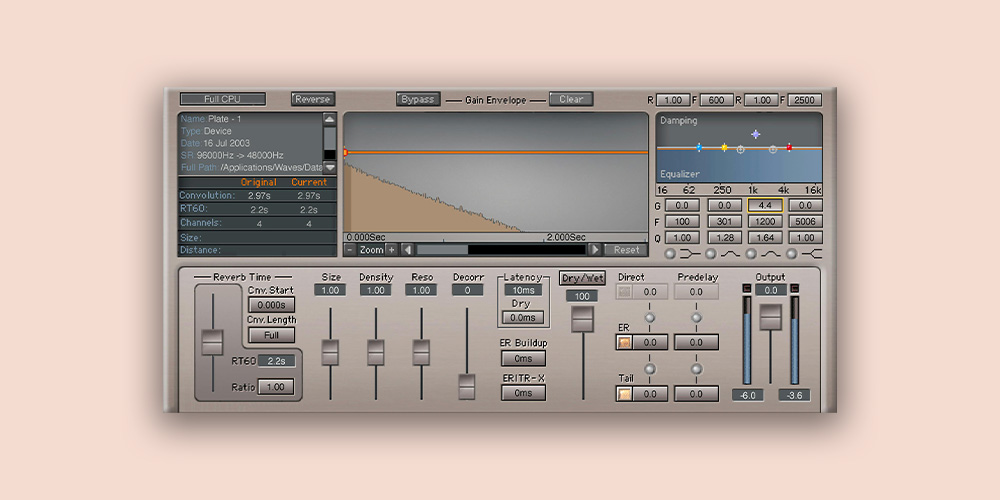This screenshot has width=1000, height=500.
Task: Toggle link between ER and Tail gain
Action: point(650,369)
